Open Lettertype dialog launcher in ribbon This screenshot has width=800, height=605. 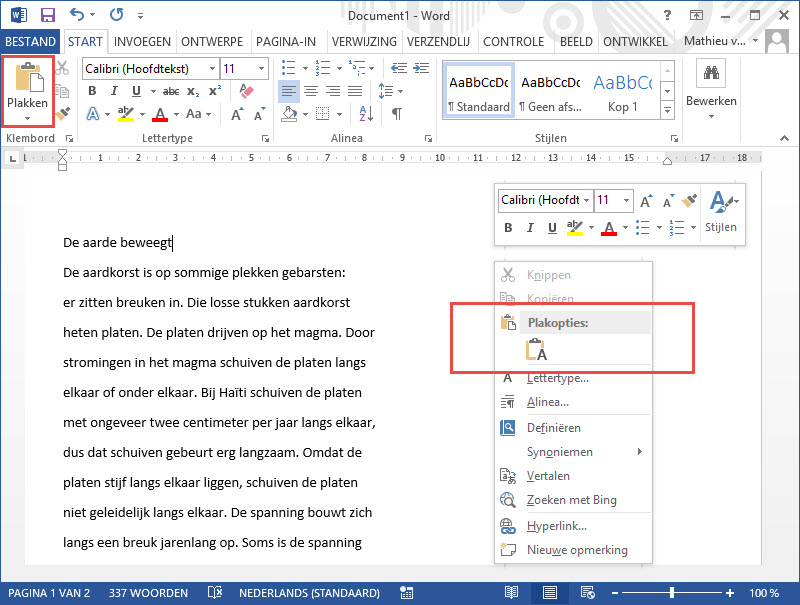(265, 138)
